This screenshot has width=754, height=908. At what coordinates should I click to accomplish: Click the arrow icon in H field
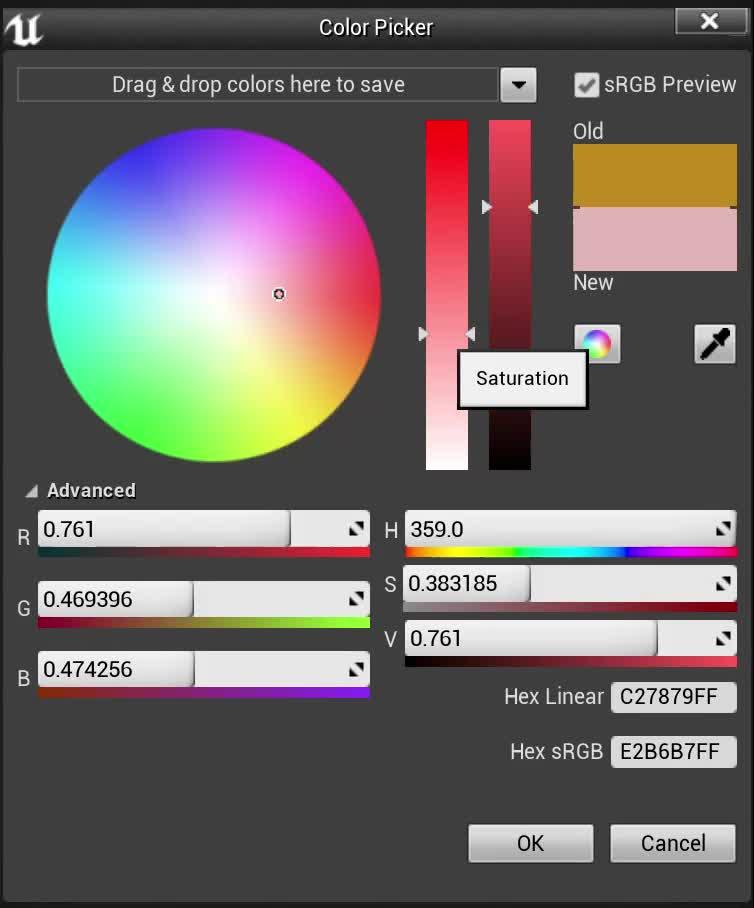[x=723, y=528]
